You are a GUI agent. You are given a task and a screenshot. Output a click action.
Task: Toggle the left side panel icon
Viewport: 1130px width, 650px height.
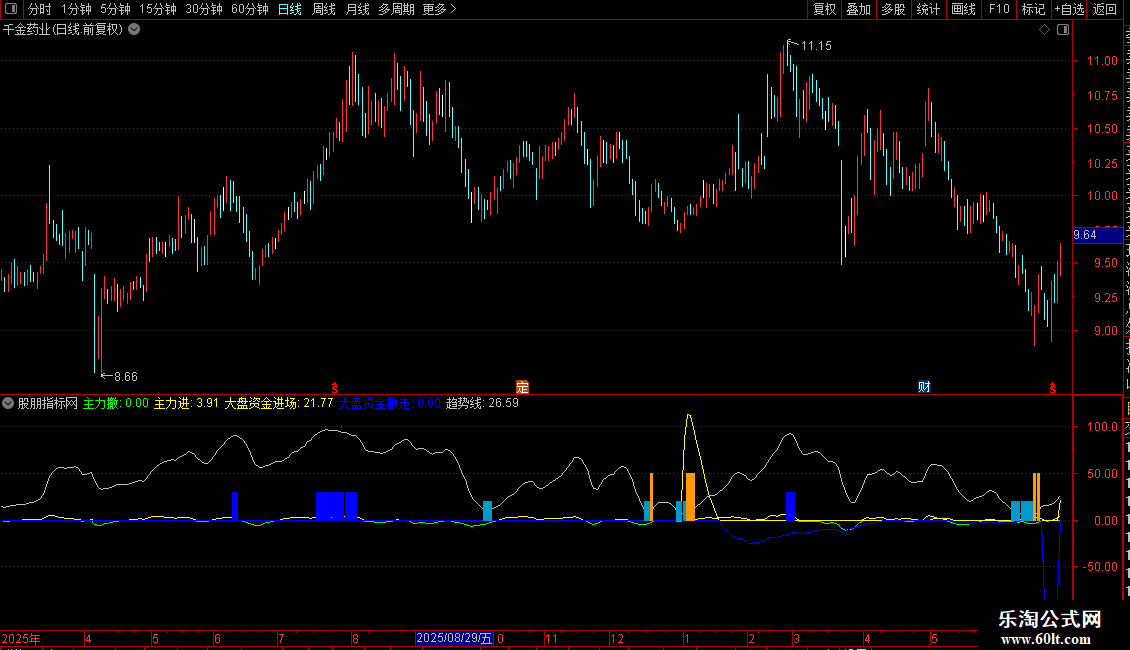click(11, 9)
